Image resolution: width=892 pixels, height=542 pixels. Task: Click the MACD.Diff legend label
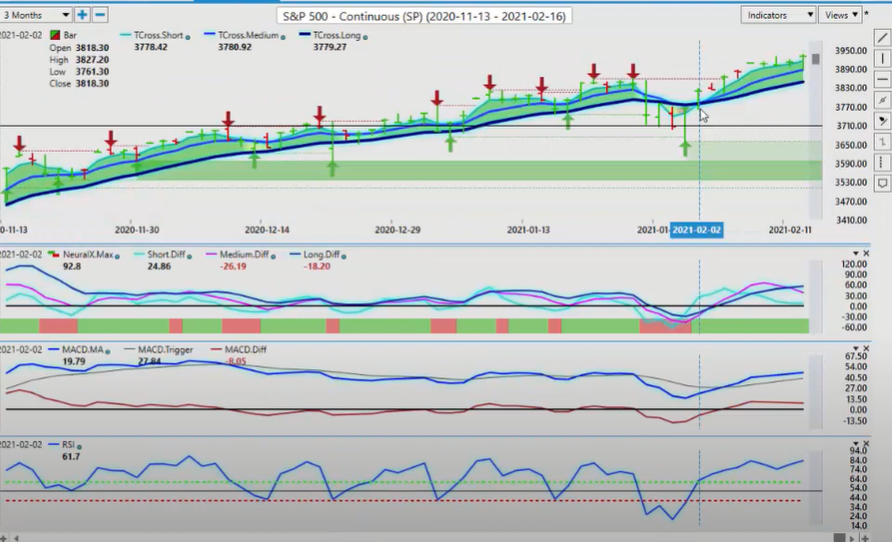245,349
